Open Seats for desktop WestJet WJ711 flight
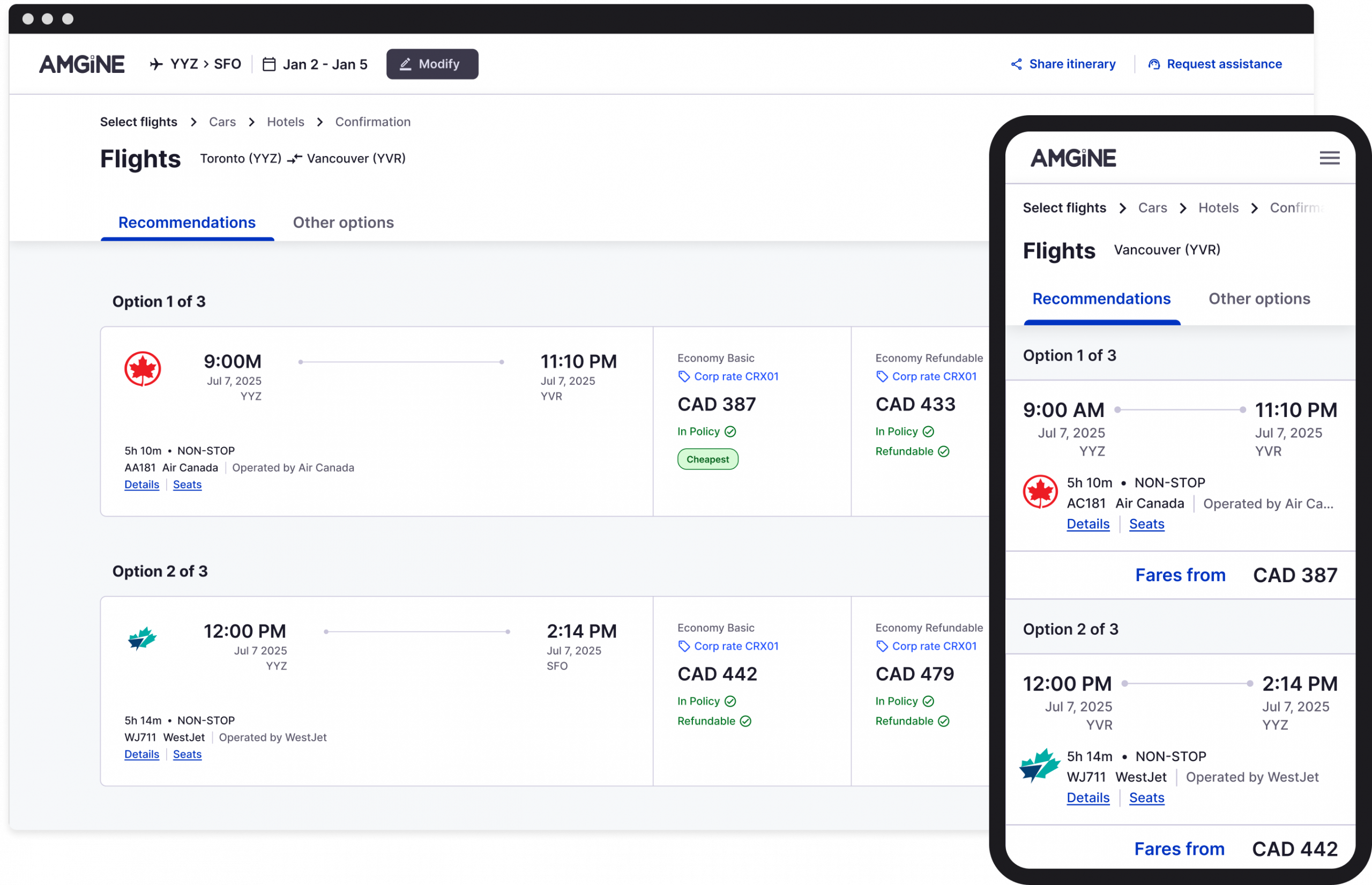Screen dimensions: 1372x885 (x=187, y=754)
